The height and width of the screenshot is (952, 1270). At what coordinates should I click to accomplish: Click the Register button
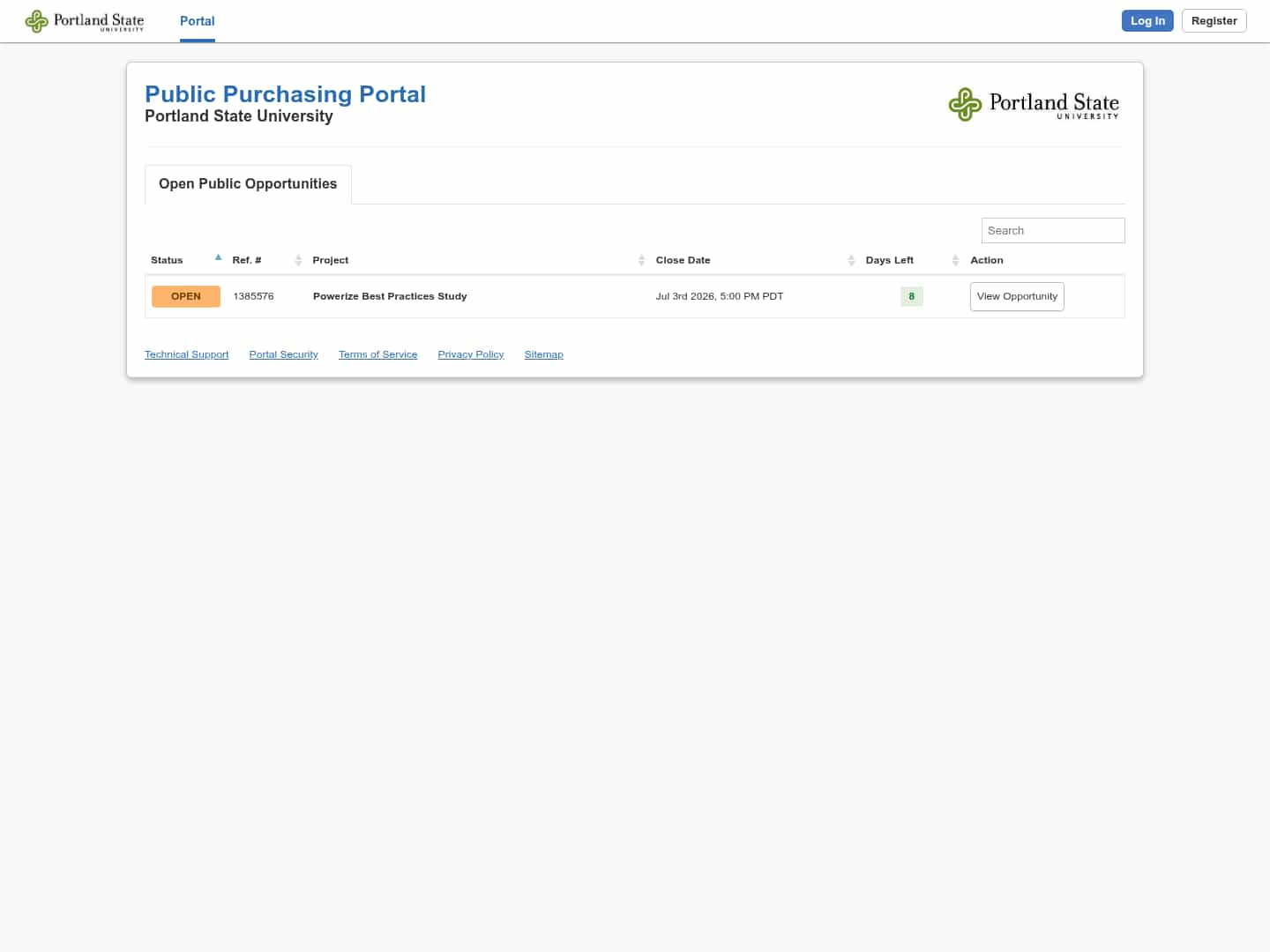pos(1214,21)
